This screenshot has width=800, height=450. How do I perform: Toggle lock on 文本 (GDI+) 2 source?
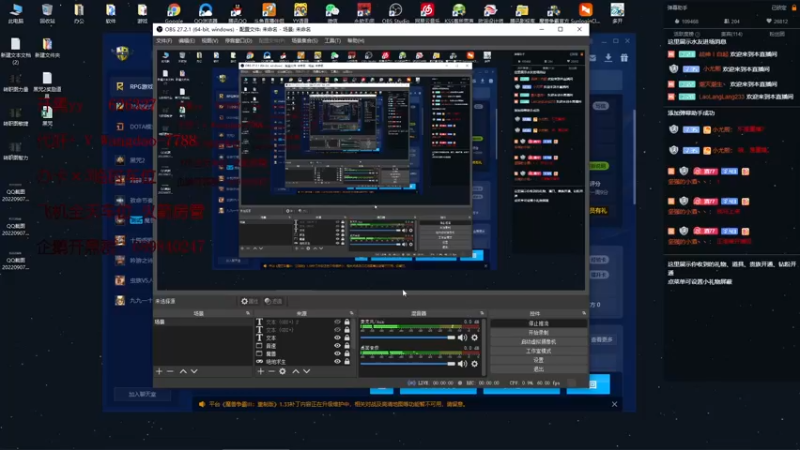click(x=347, y=322)
